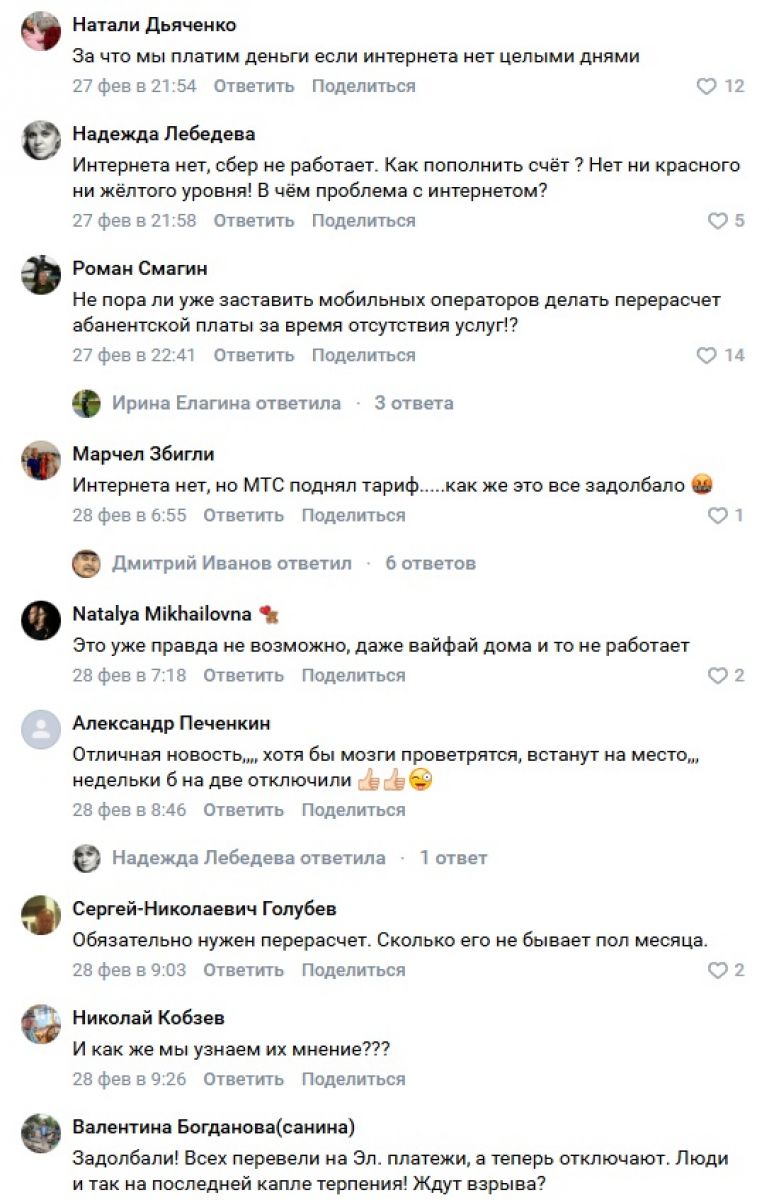The image size is (769, 1200).
Task: Reply to Александр Печенкин's comment
Action: (244, 810)
